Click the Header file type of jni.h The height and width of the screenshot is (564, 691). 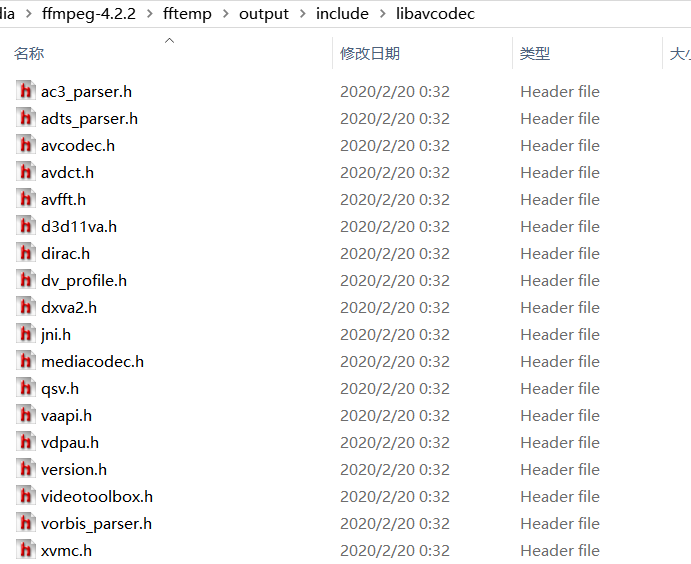(560, 335)
